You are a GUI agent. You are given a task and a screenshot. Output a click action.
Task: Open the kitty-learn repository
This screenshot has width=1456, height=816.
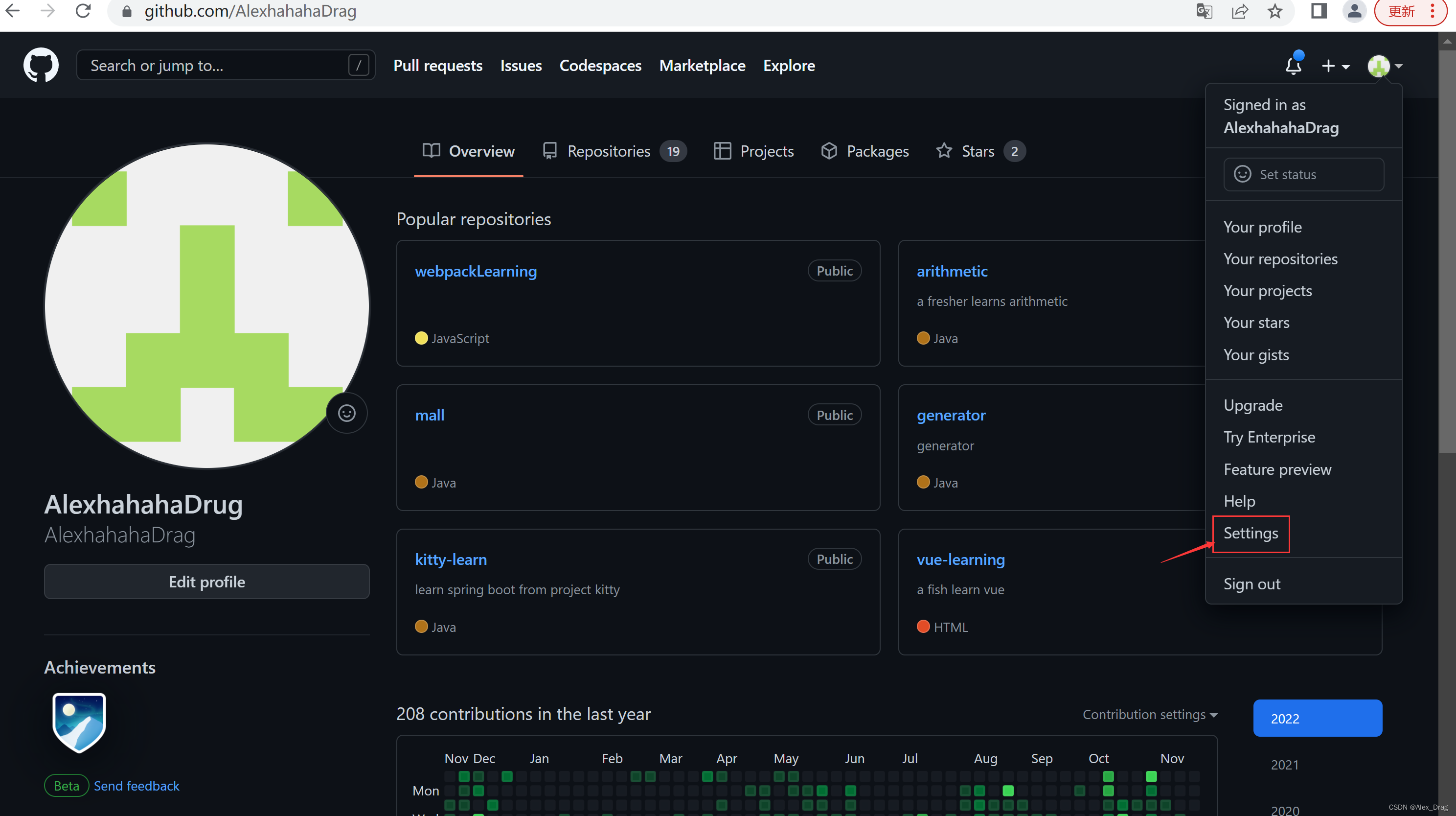tap(451, 560)
